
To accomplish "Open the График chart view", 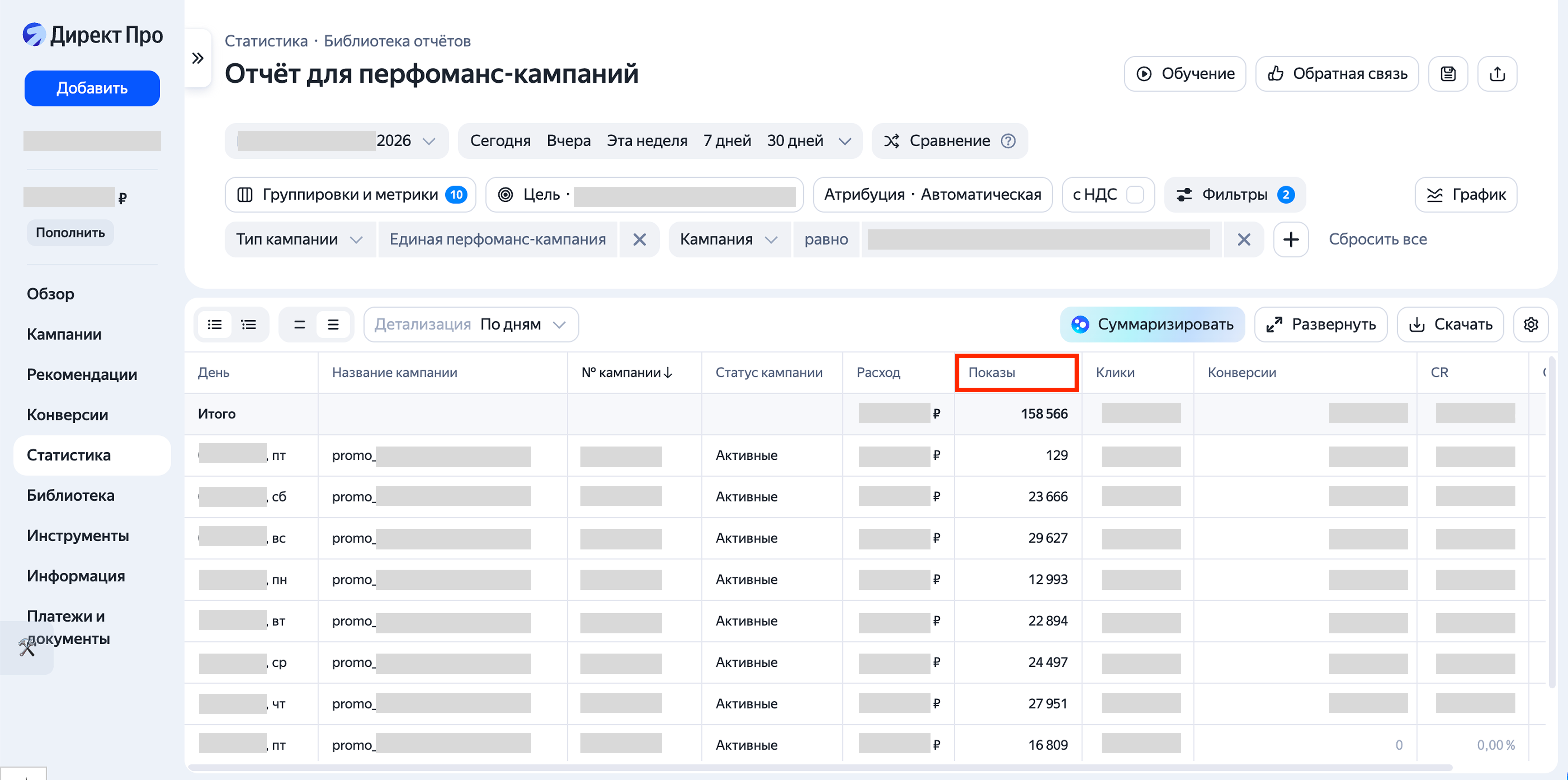I will pos(1466,195).
